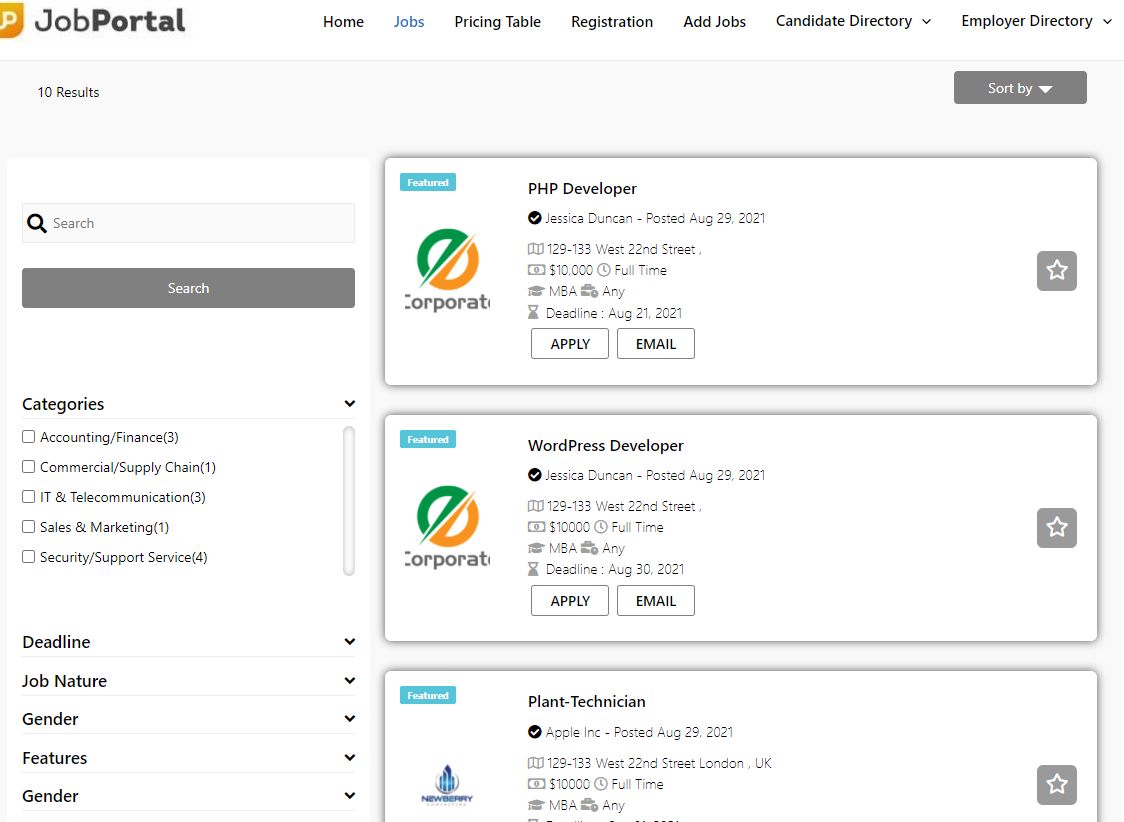This screenshot has height=822, width=1124.
Task: Click '129-133 West 22nd Street London , UK'
Action: 659,763
